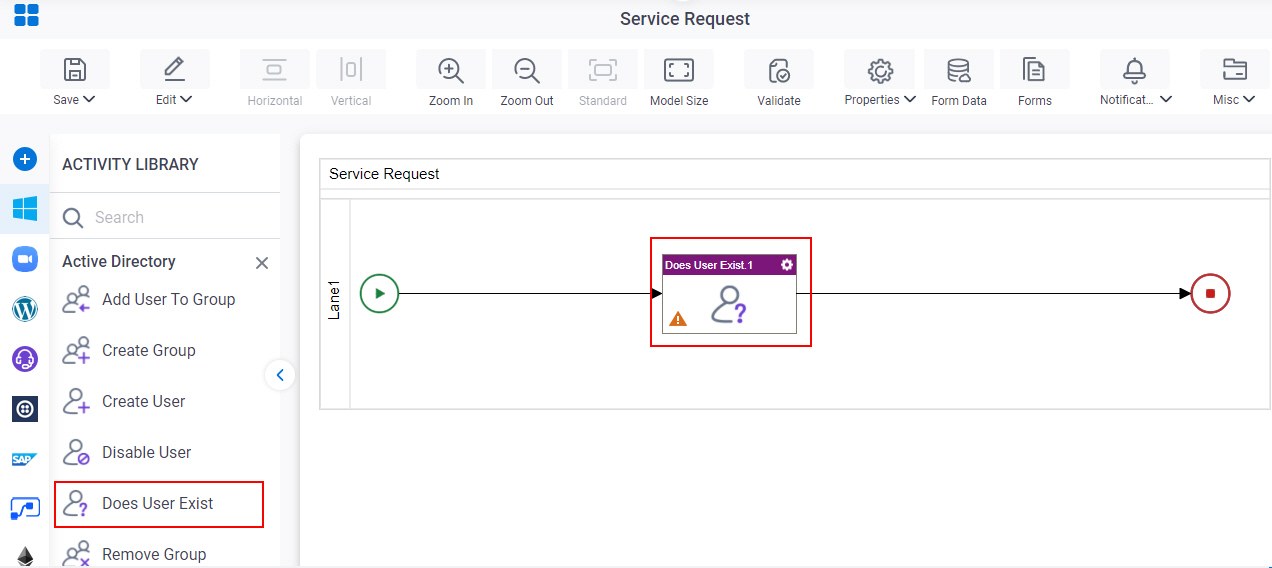Open settings gear on Does User Exist.1

click(x=787, y=265)
